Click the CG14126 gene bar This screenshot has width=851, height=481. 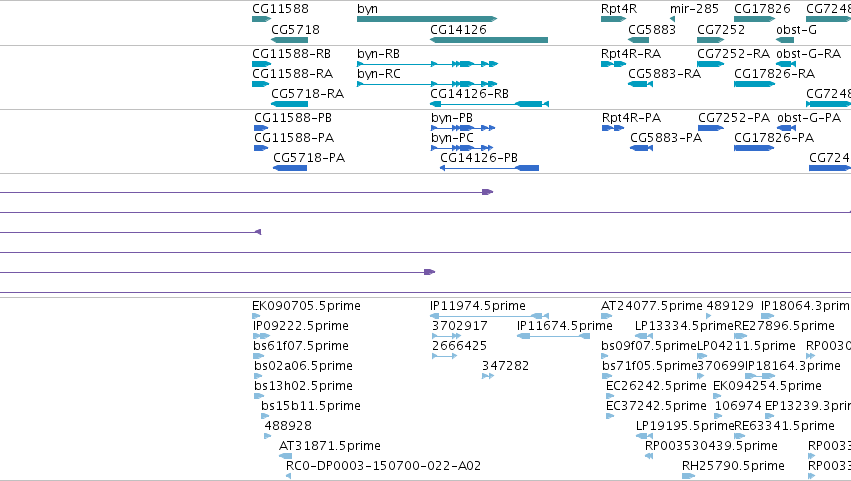tap(489, 40)
